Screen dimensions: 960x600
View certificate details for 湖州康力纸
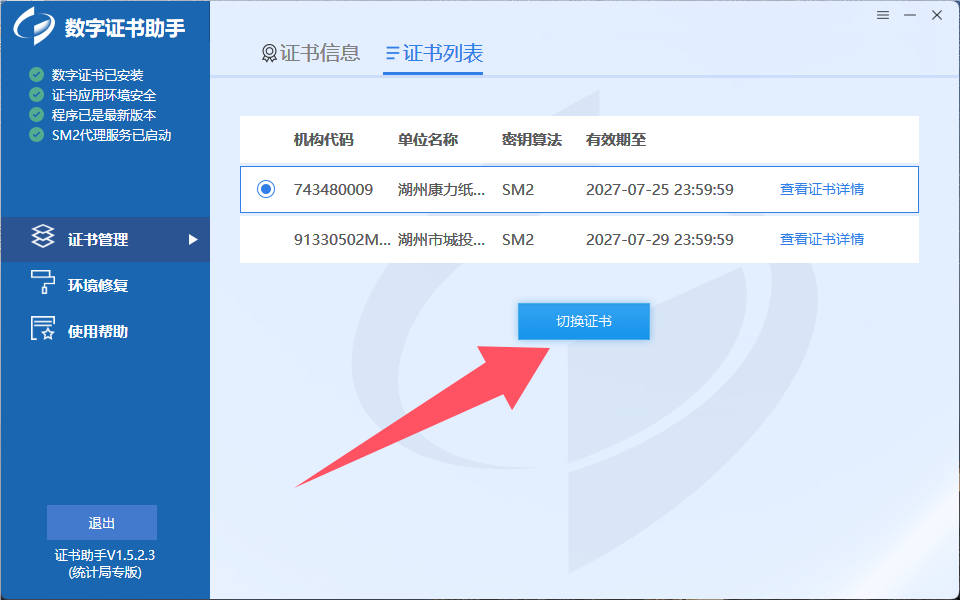coord(821,189)
